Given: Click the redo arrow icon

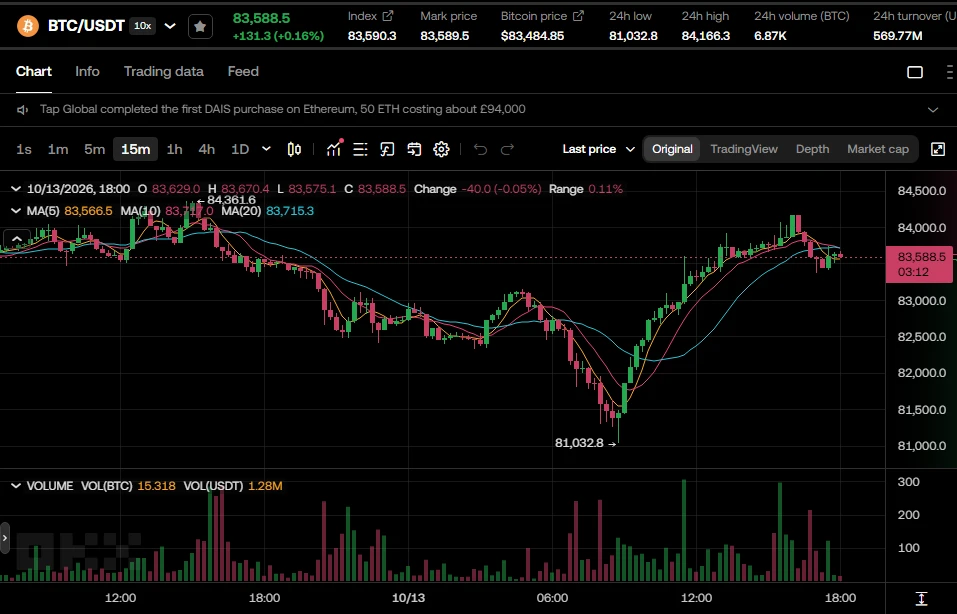Looking at the screenshot, I should 507,149.
